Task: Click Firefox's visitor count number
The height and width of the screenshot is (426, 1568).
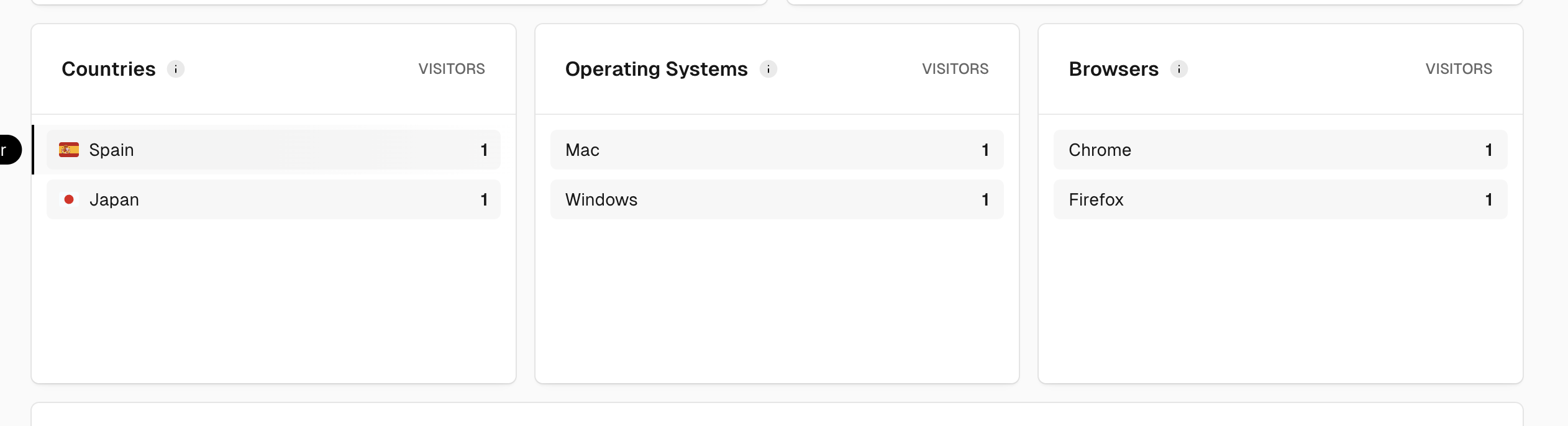Action: point(1488,199)
